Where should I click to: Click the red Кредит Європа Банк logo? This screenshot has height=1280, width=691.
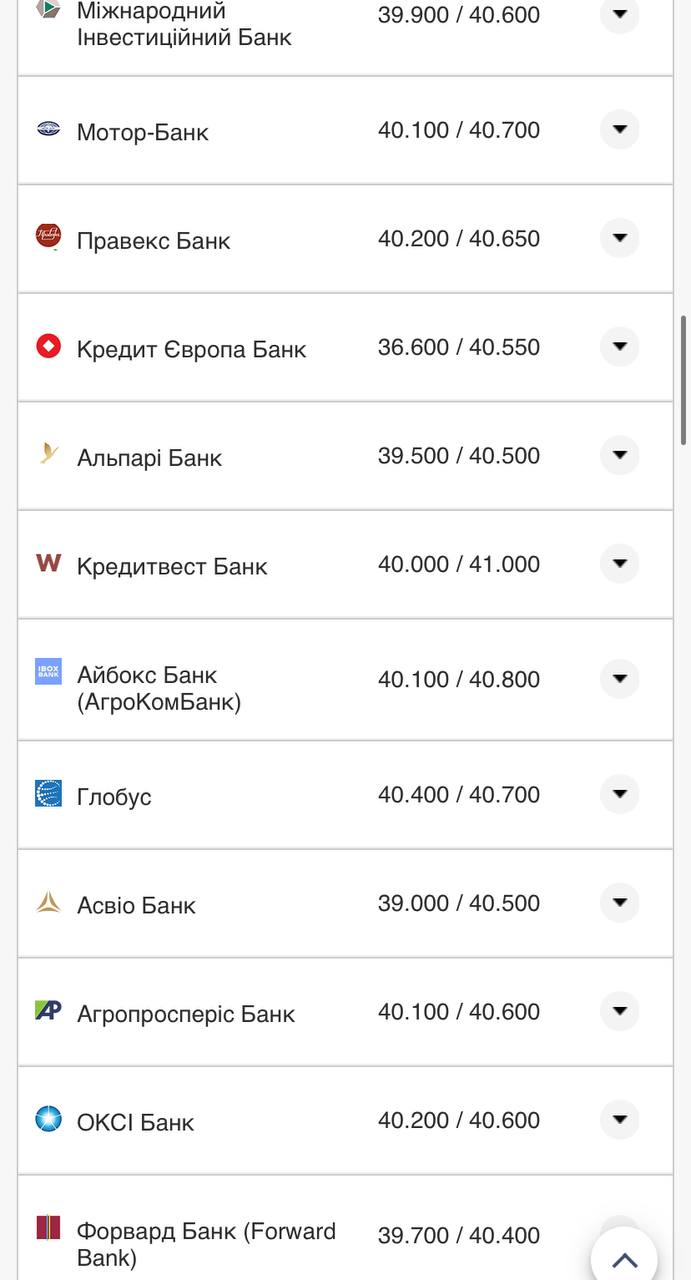48,346
